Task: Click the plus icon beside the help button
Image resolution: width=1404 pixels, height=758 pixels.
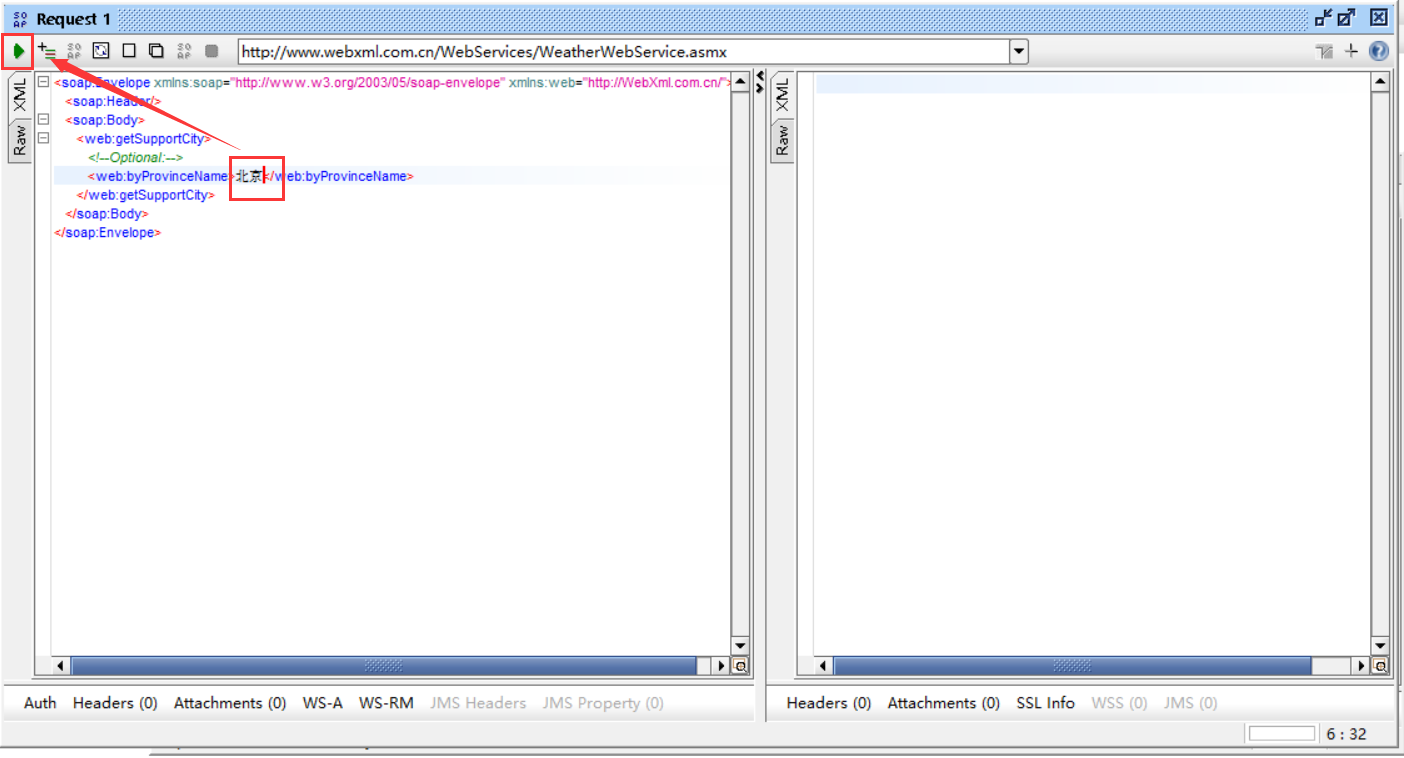Action: pos(1351,51)
